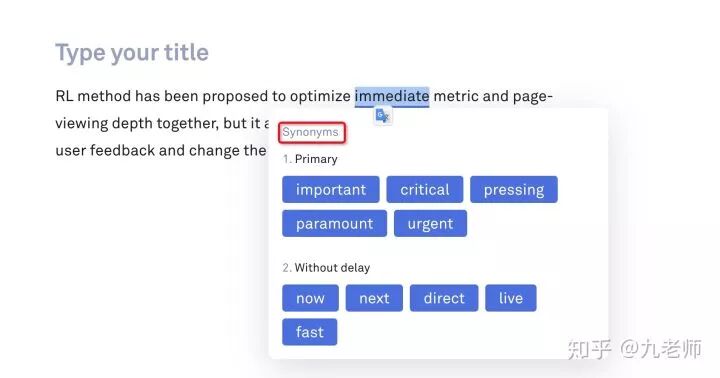
Task: Click the 'Without delay' meaning heading
Action: point(332,267)
